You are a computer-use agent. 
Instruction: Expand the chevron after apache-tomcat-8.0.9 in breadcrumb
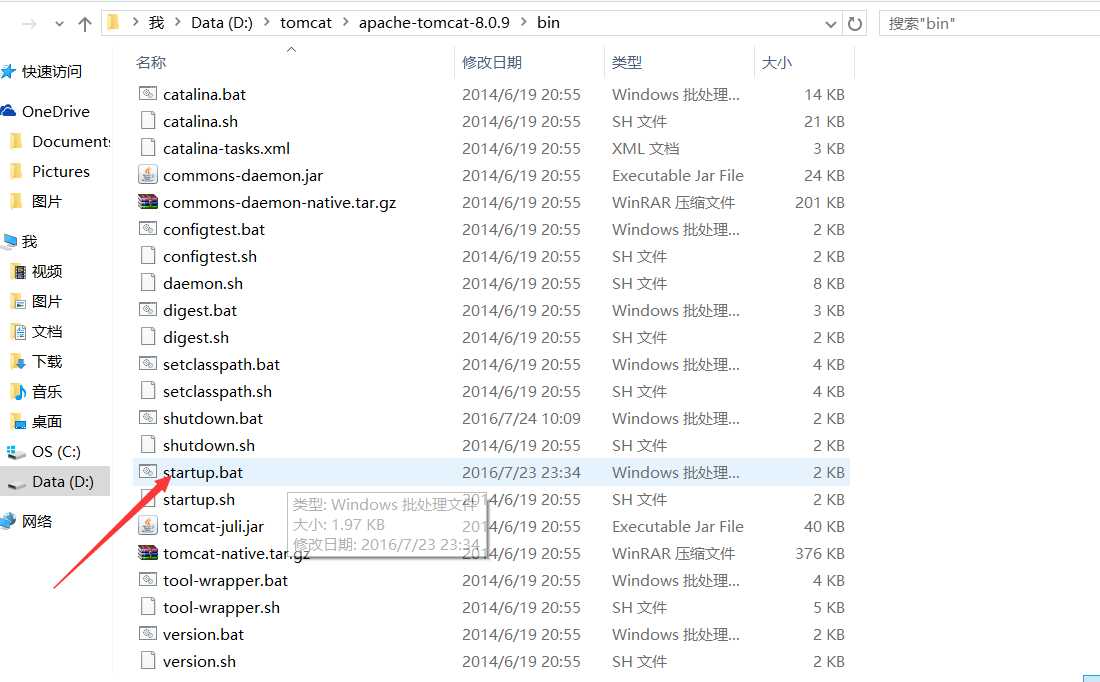523,22
